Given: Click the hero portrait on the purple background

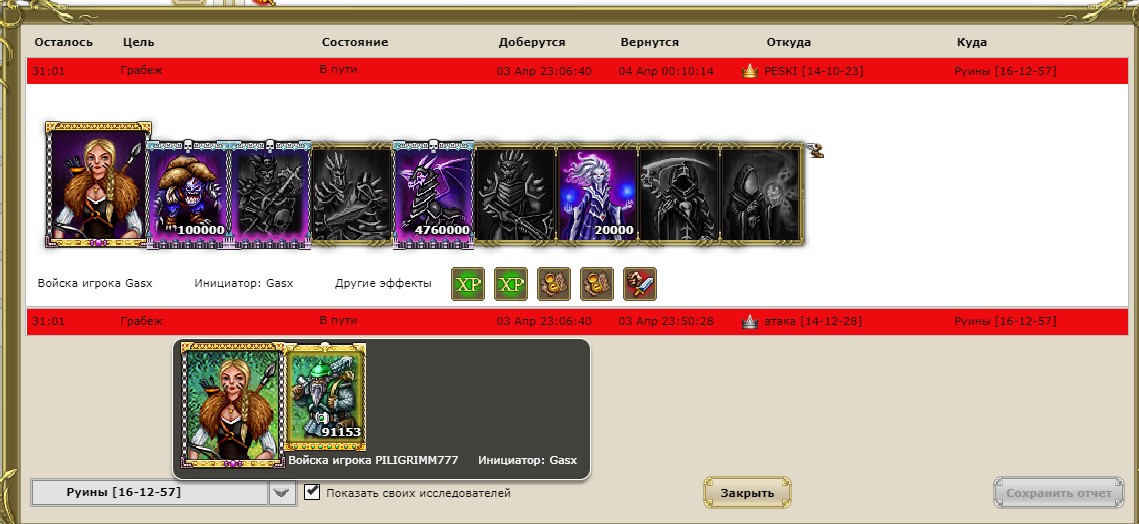Looking at the screenshot, I should [x=98, y=185].
